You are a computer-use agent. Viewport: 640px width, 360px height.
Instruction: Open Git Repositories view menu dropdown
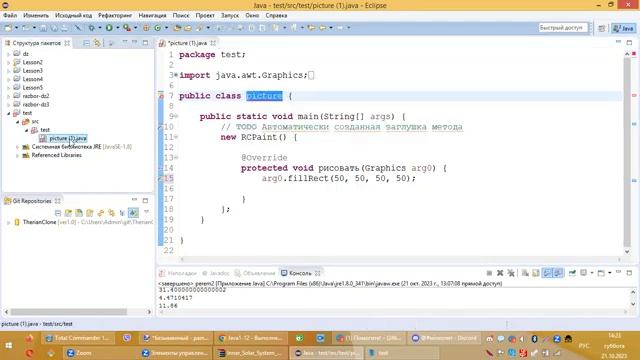pyautogui.click(x=146, y=212)
